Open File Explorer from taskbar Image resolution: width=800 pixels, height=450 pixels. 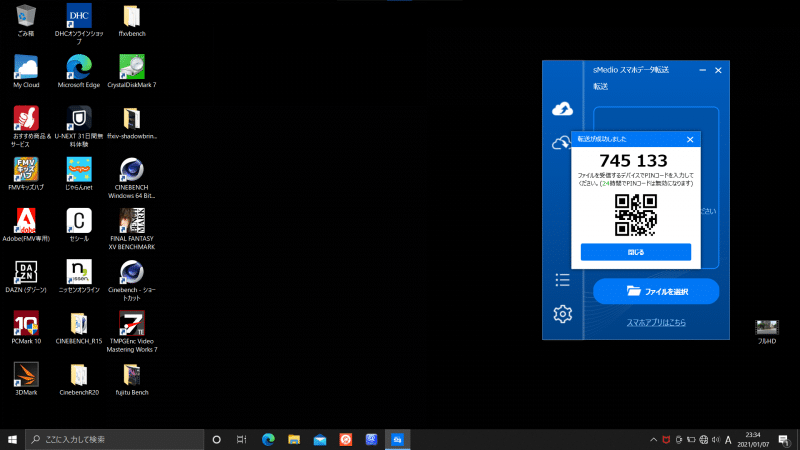pyautogui.click(x=294, y=439)
